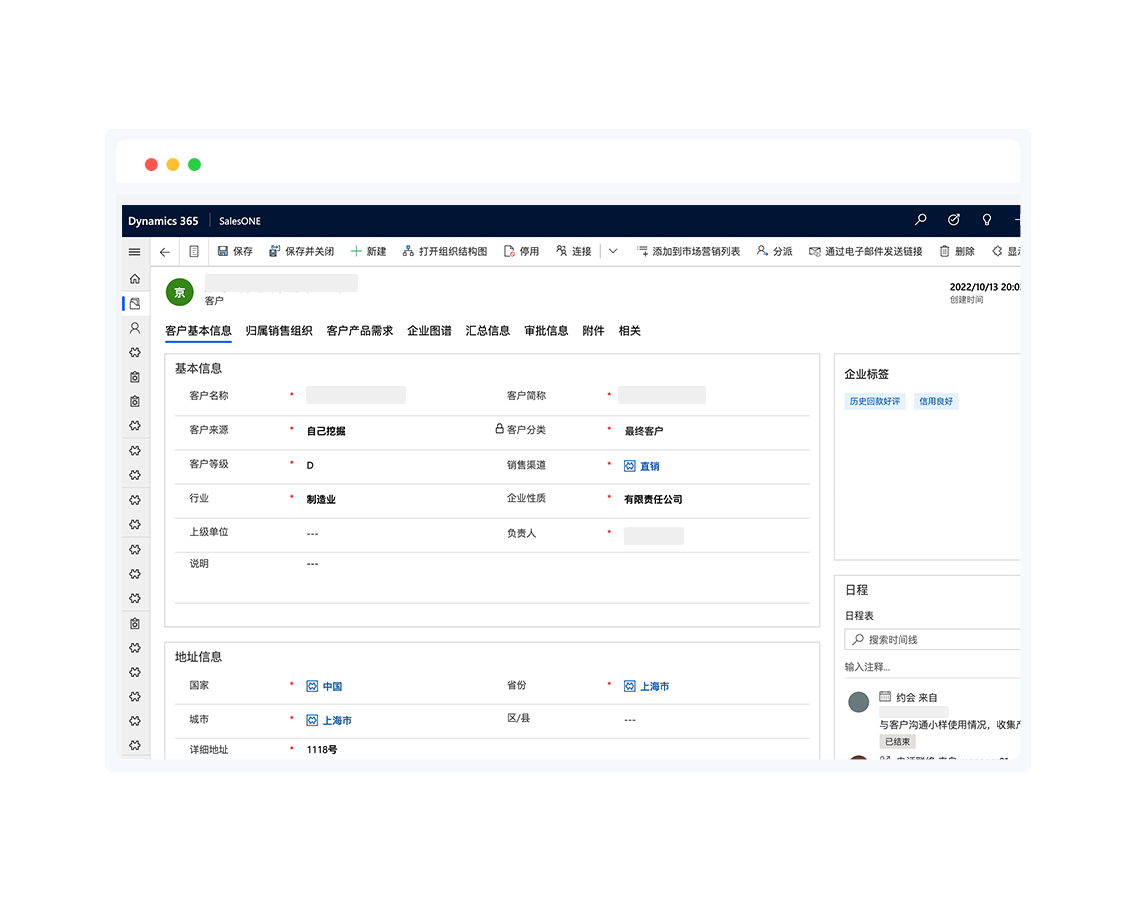Expand the toolbar overflow chevron dropdown

tap(613, 251)
